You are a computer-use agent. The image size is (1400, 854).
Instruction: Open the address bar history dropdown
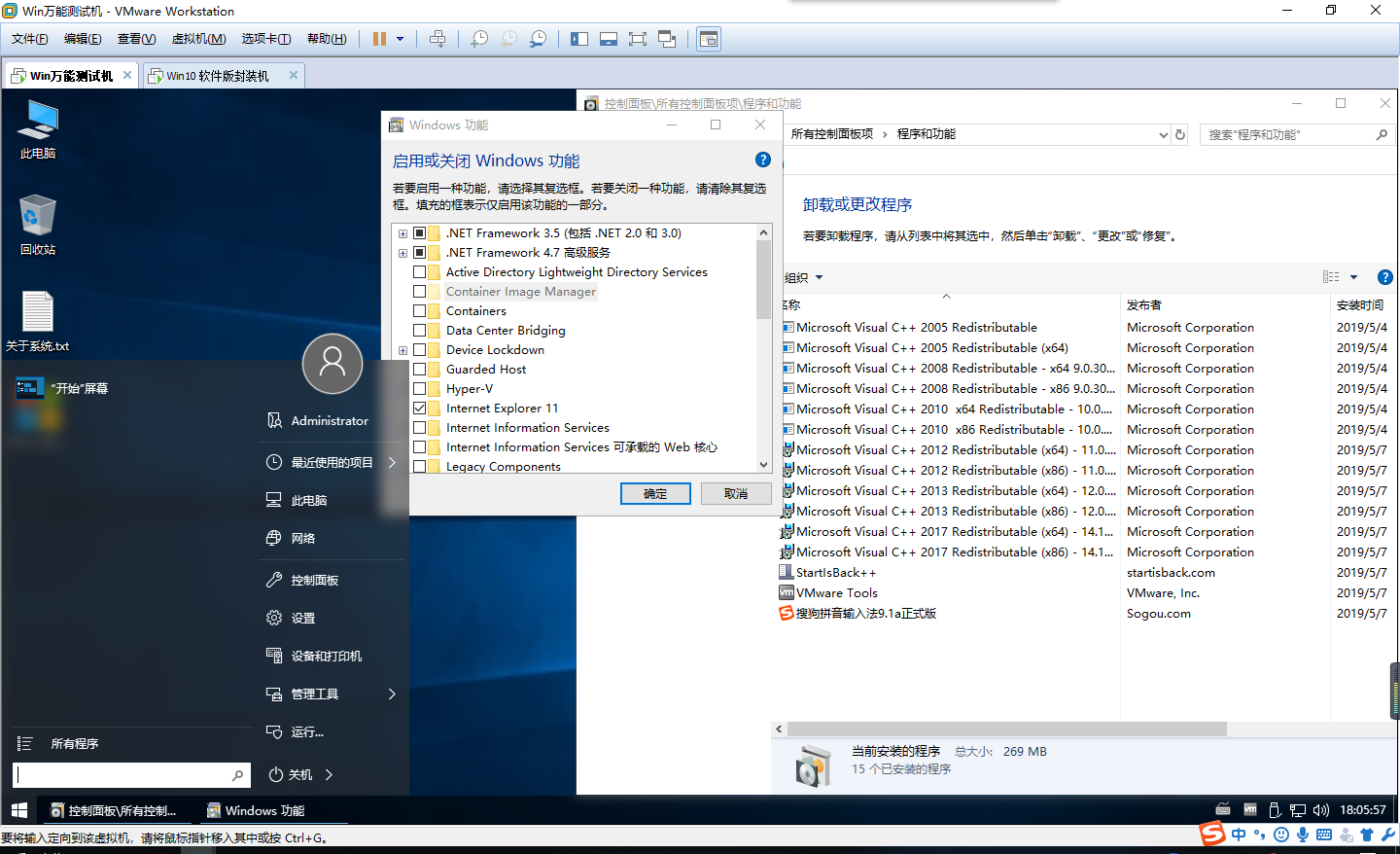[x=1163, y=135]
